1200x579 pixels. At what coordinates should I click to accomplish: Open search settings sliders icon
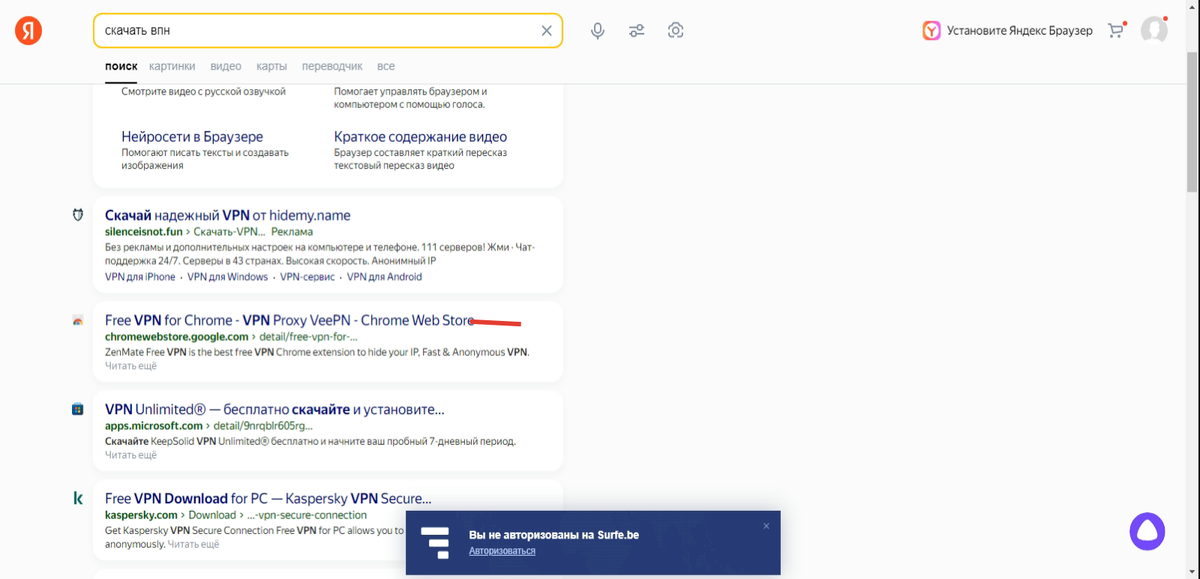click(636, 31)
